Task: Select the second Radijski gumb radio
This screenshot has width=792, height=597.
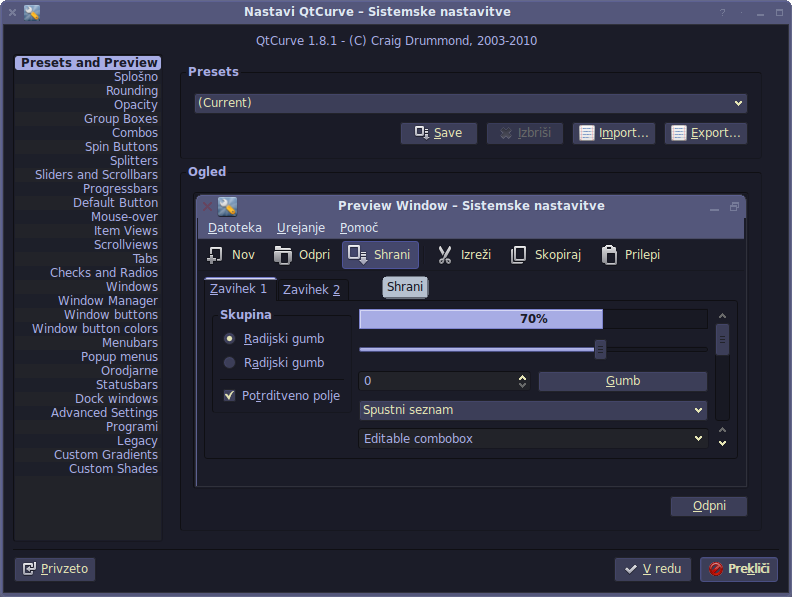Action: pyautogui.click(x=229, y=363)
